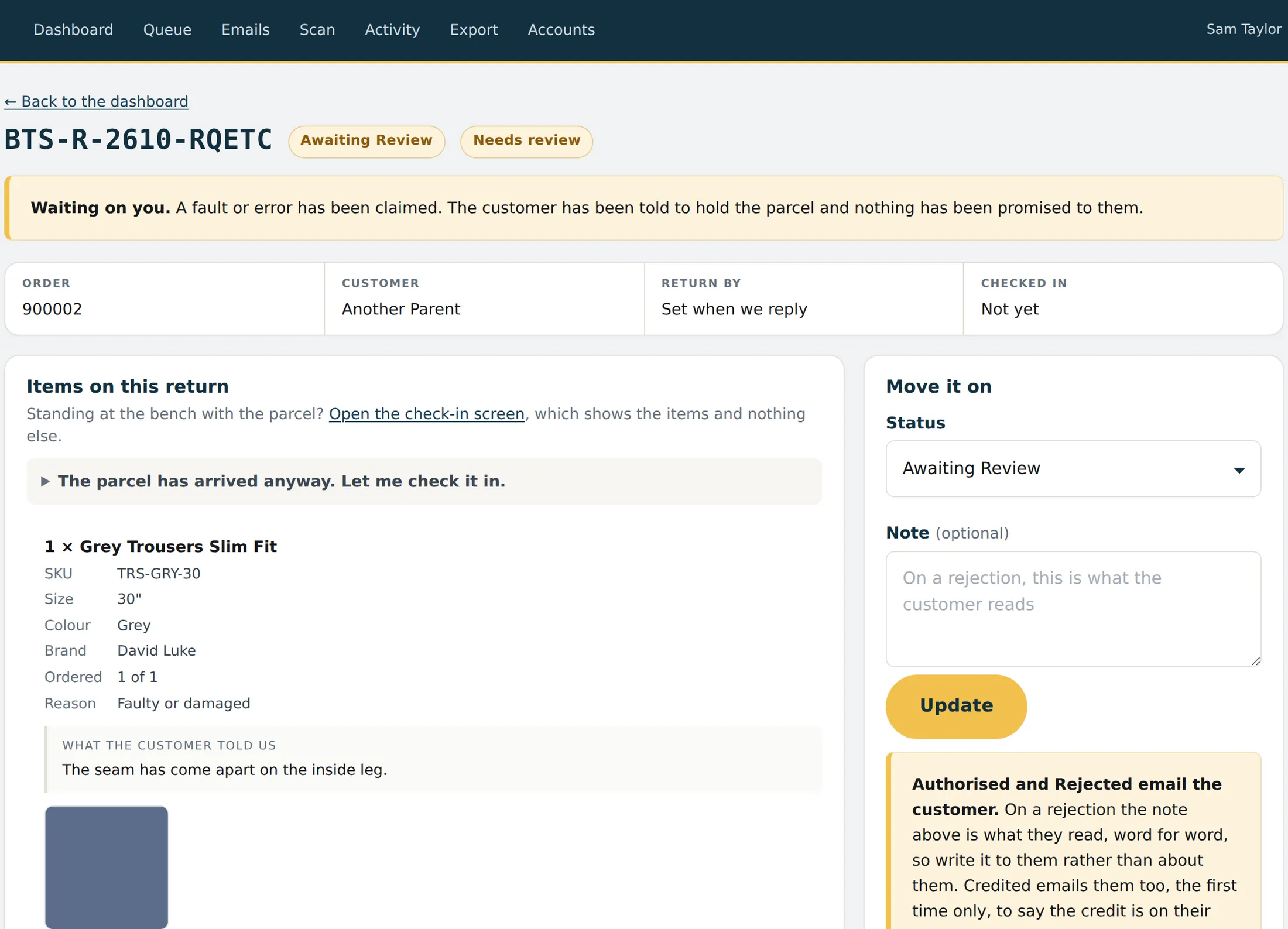Click the Needs review badge
This screenshot has width=1288, height=929.
coord(526,141)
